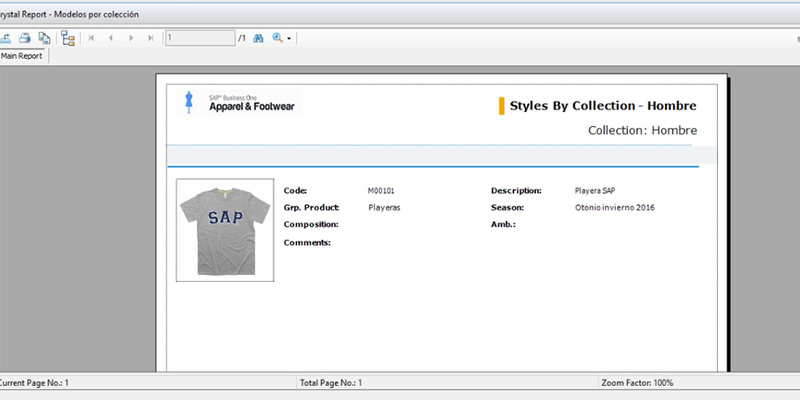Click the Copy icon in toolbar
800x400 pixels.
44,38
